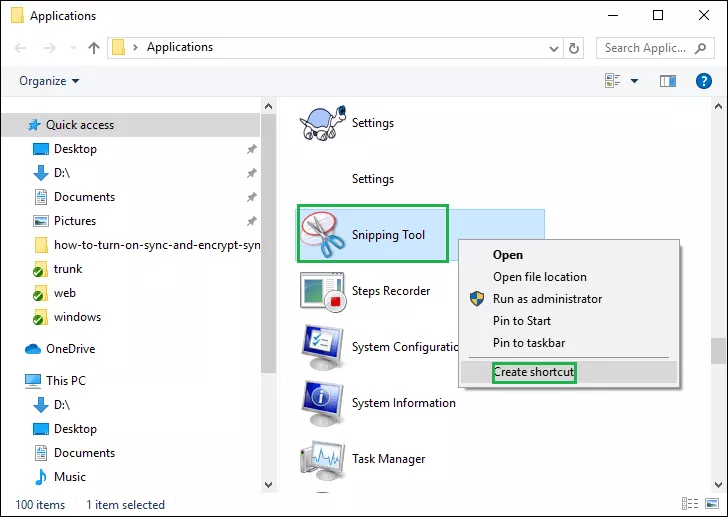Click the Quick access star icon
This screenshot has width=728, height=517.
tap(33, 125)
